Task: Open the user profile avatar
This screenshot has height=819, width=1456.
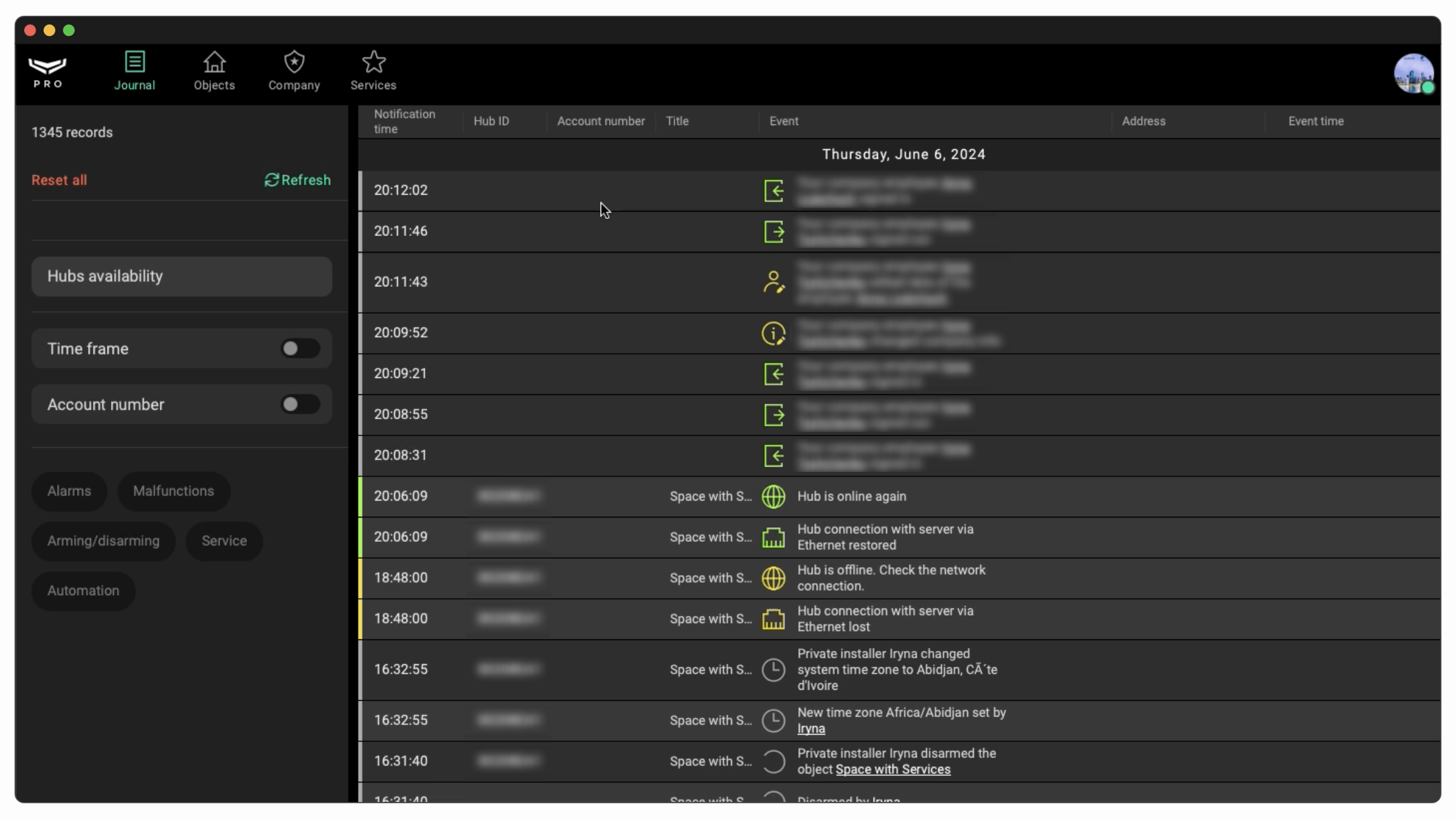Action: 1414,74
